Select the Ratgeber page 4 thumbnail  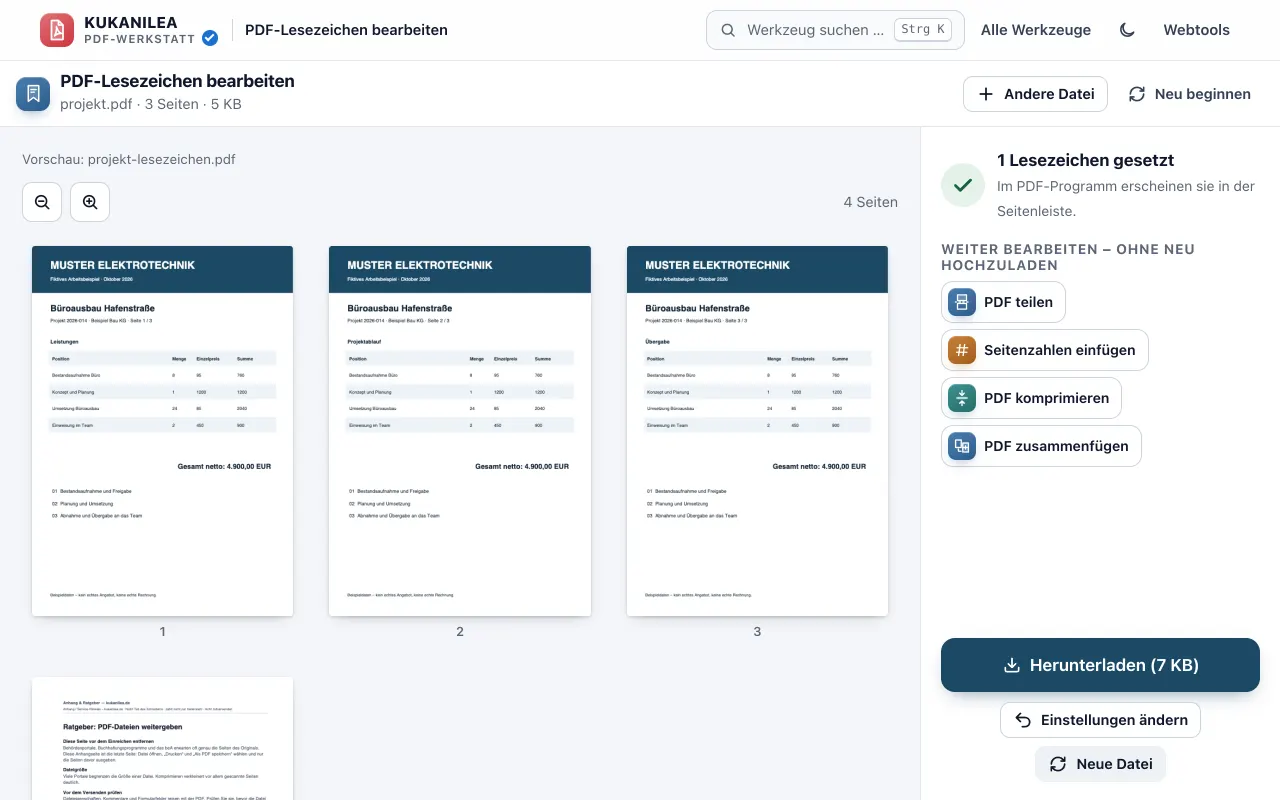coord(162,738)
